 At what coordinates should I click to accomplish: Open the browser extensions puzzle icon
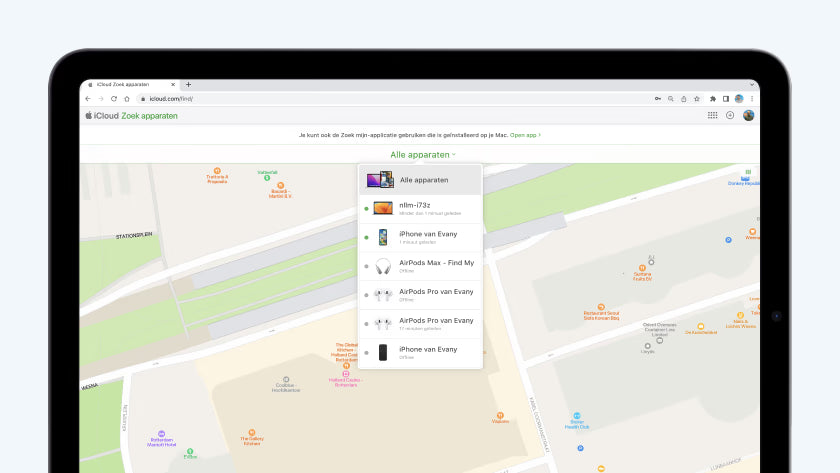click(712, 99)
